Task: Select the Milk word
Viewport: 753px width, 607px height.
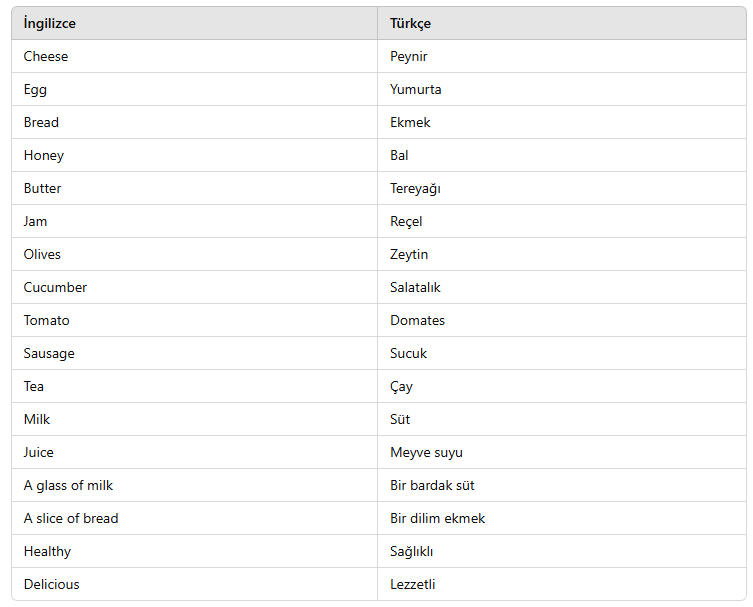Action: pos(37,419)
